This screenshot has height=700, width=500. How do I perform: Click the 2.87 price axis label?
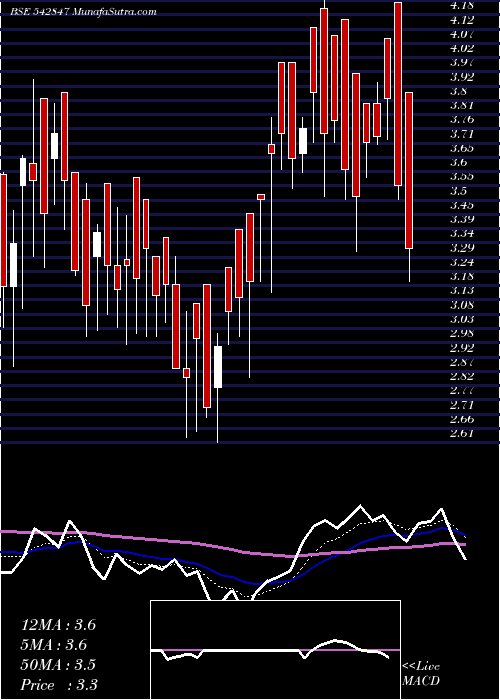(x=462, y=362)
